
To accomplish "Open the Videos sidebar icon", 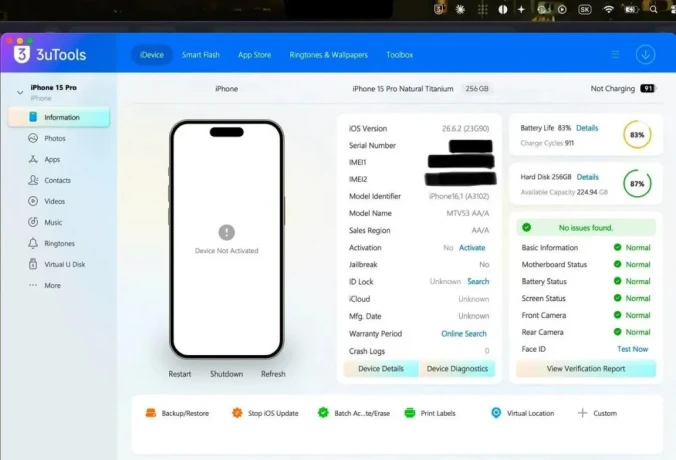I will click(x=33, y=201).
